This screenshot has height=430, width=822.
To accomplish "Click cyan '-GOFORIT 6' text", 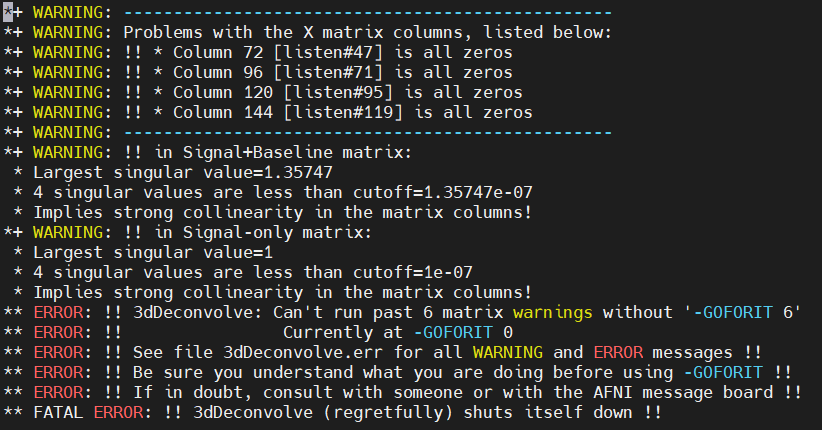I will (x=743, y=313).
